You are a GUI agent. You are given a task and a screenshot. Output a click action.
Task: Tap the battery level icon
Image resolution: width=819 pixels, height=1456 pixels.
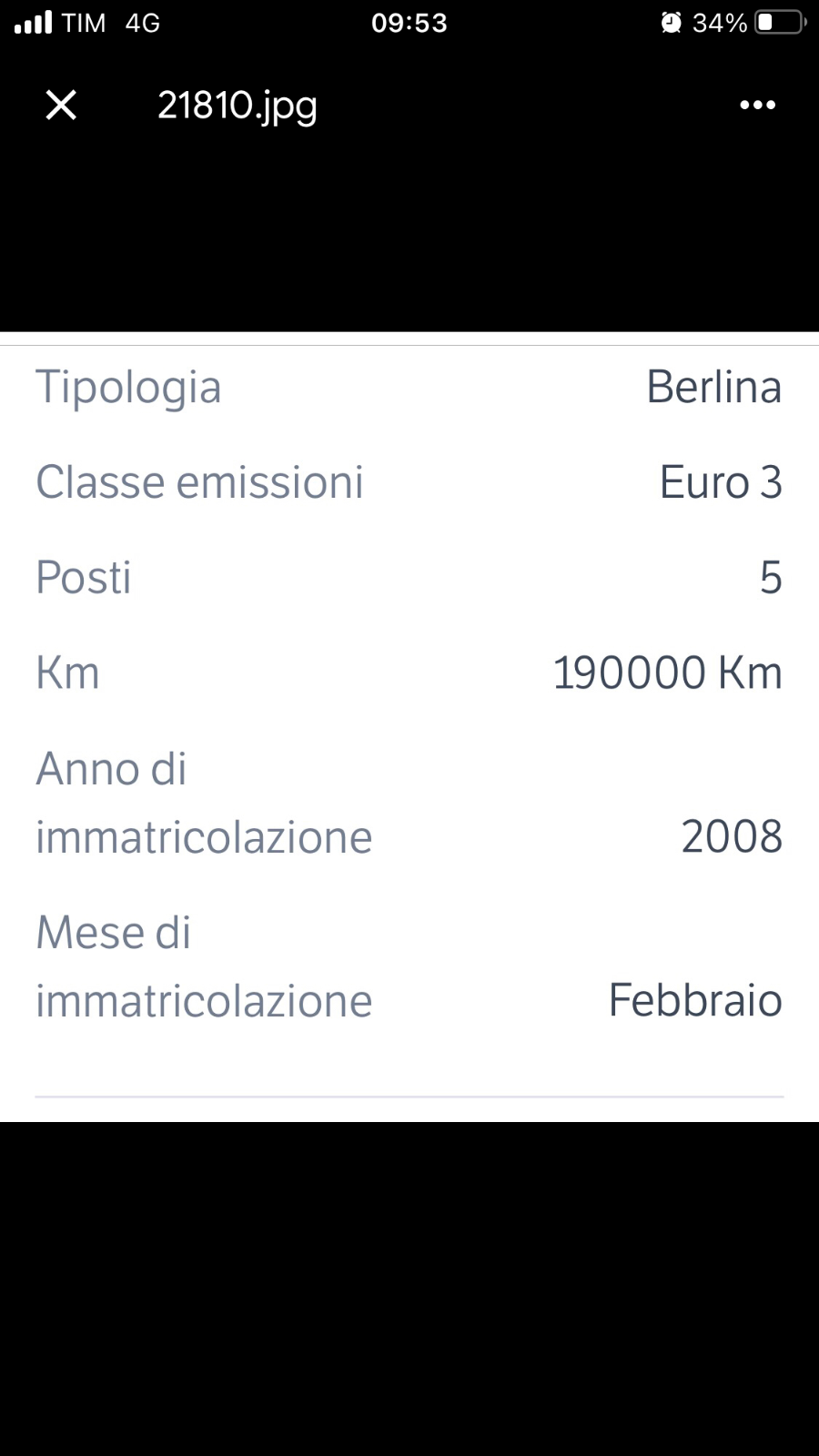tap(780, 23)
